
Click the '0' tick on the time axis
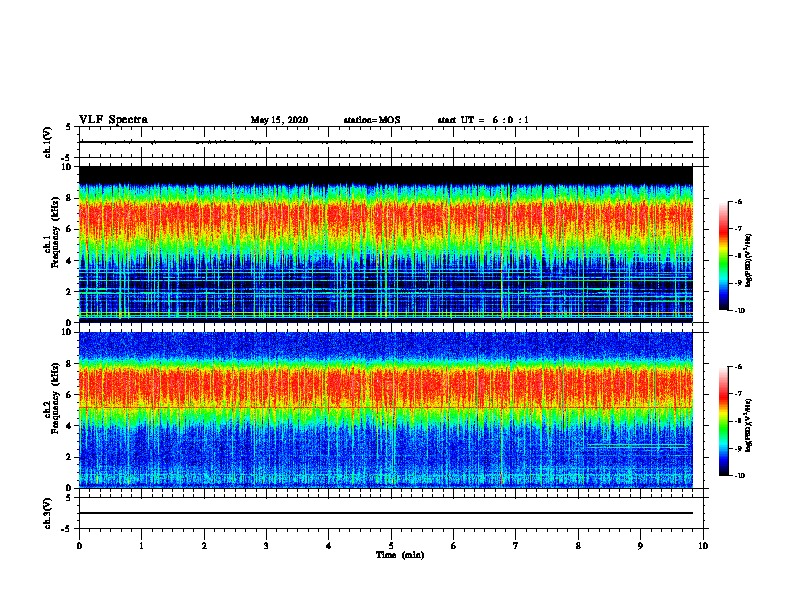(79, 546)
